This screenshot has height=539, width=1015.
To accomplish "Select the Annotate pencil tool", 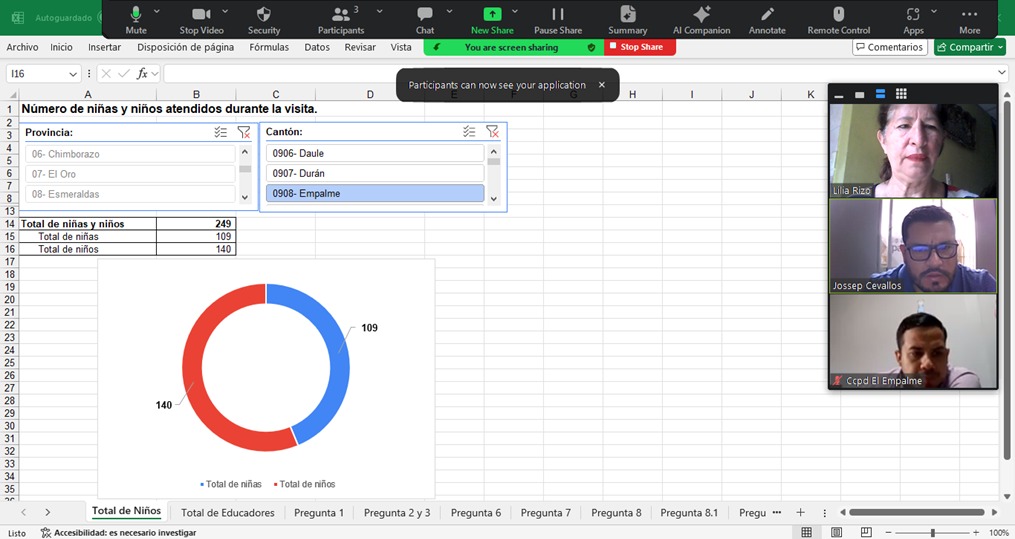I will click(x=767, y=14).
